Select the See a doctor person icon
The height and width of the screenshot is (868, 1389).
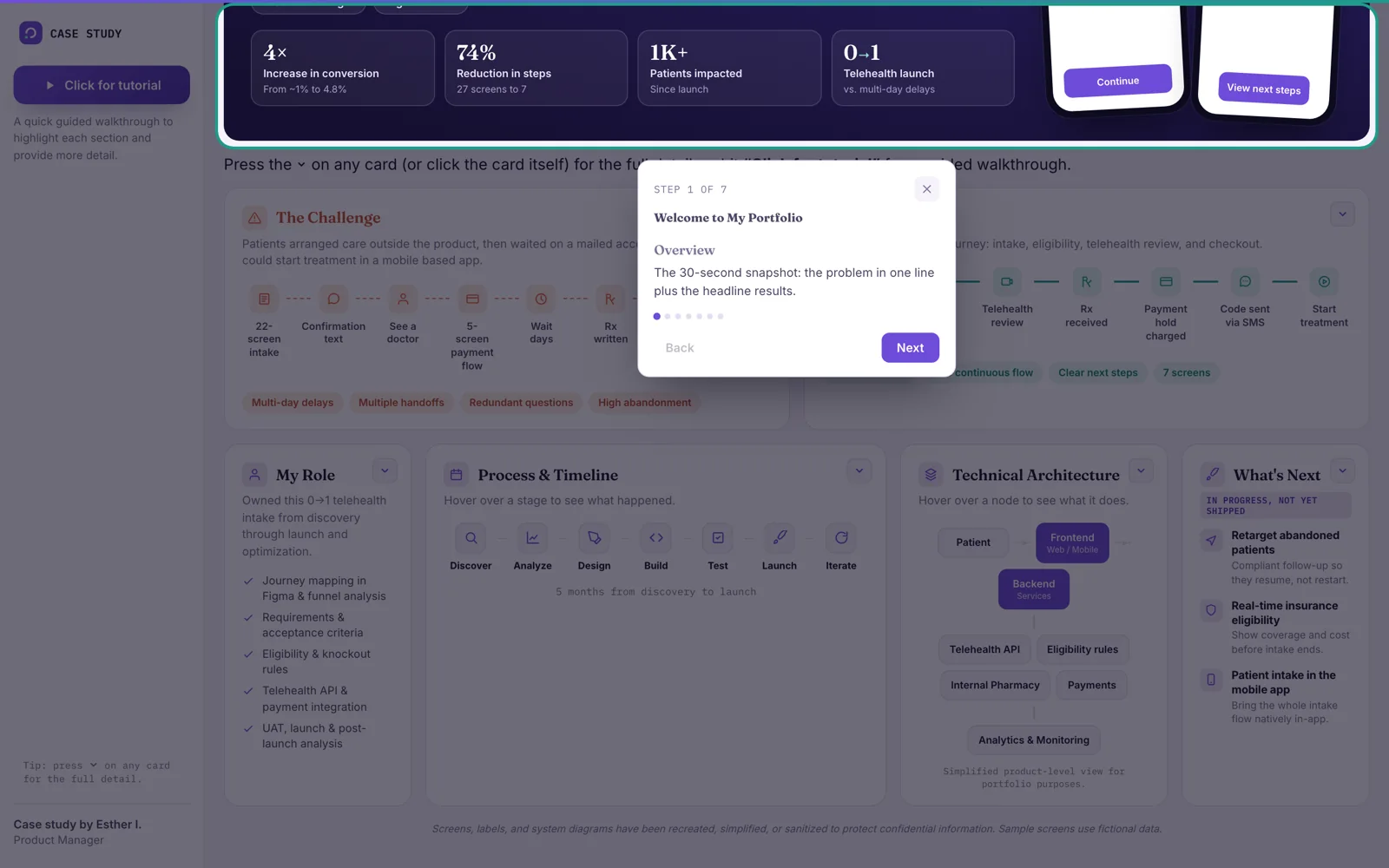tap(403, 299)
